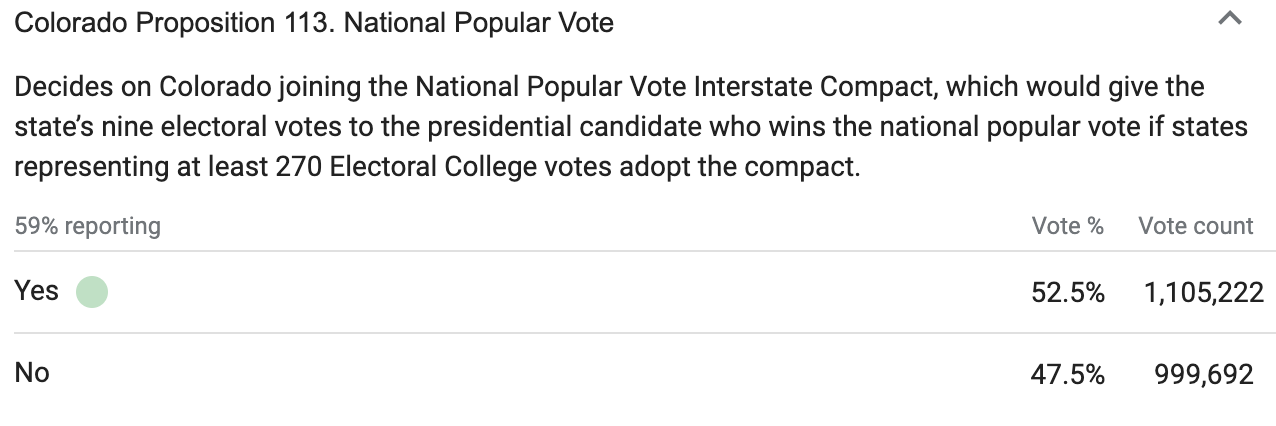The height and width of the screenshot is (426, 1276).
Task: Click the 52.5% Yes vote percentage
Action: [1067, 292]
